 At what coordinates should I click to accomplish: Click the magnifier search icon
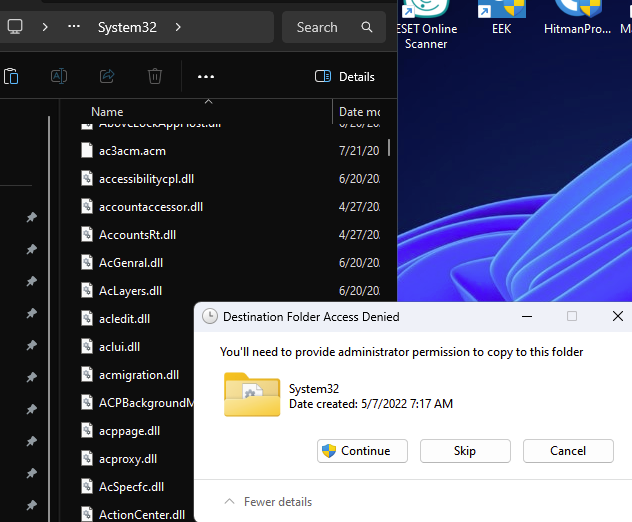pos(367,27)
